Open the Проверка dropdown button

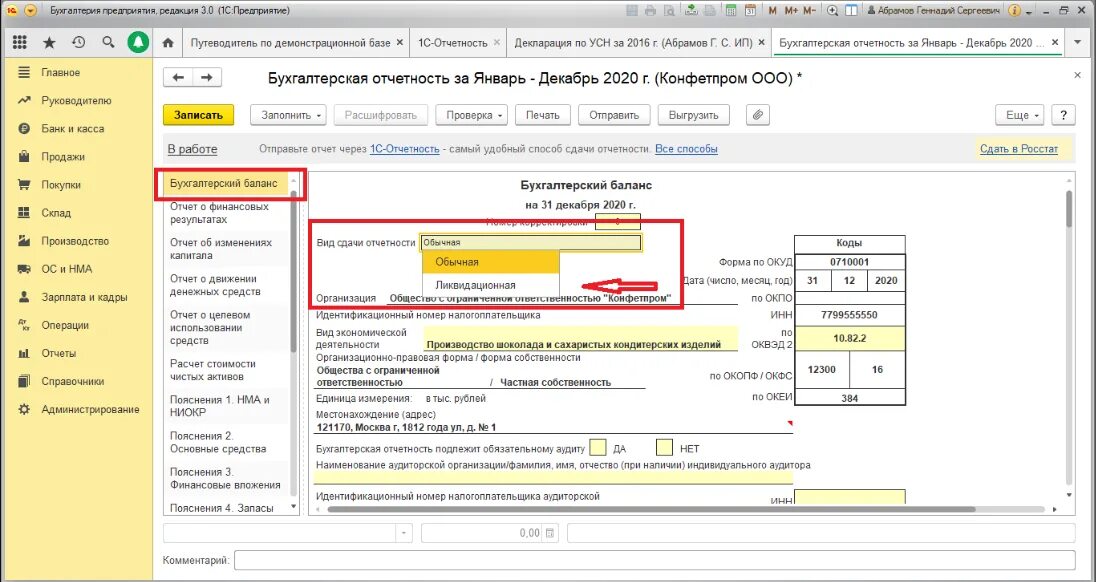click(x=472, y=115)
